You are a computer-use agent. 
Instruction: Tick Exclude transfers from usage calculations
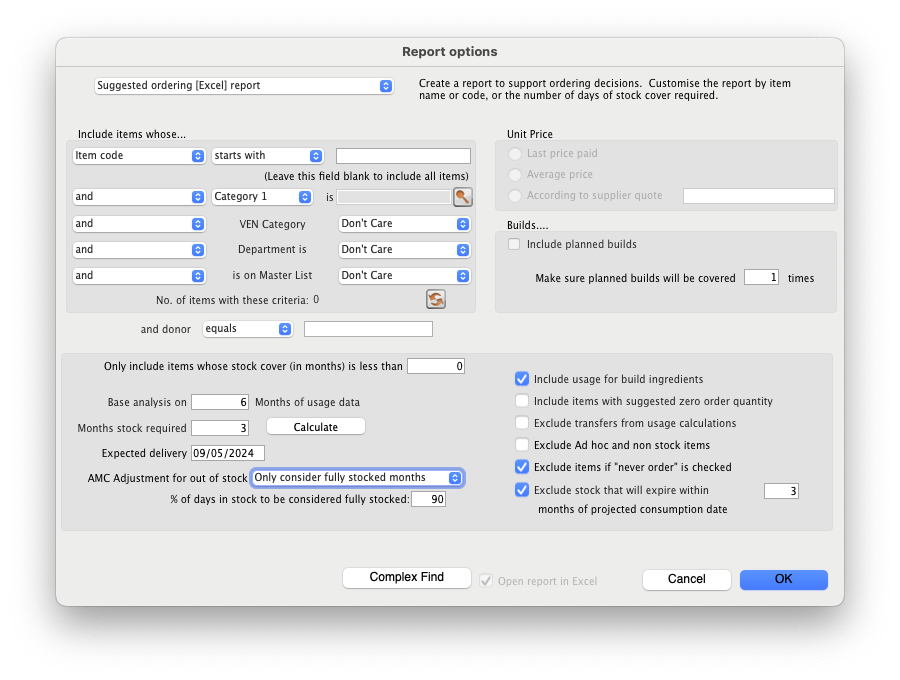[521, 423]
